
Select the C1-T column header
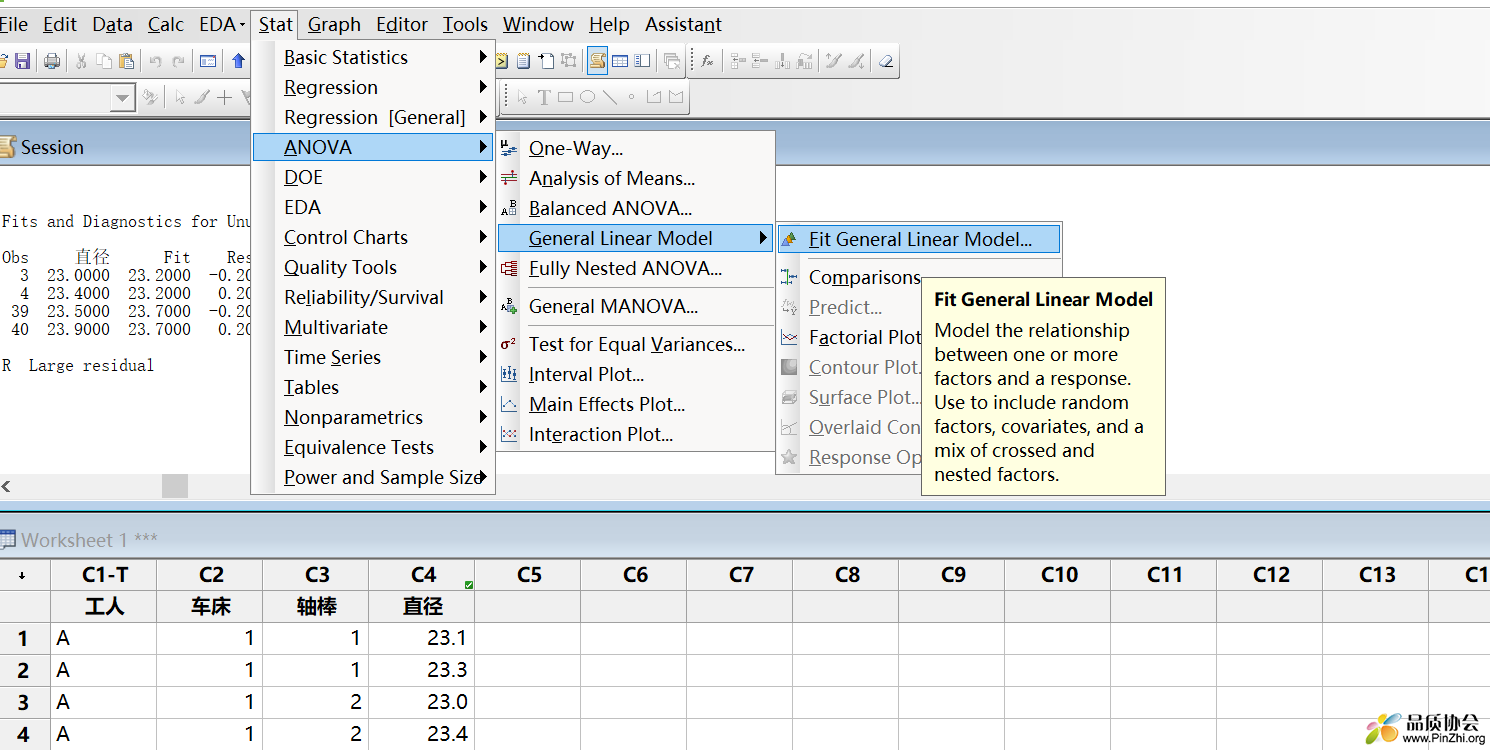click(104, 575)
